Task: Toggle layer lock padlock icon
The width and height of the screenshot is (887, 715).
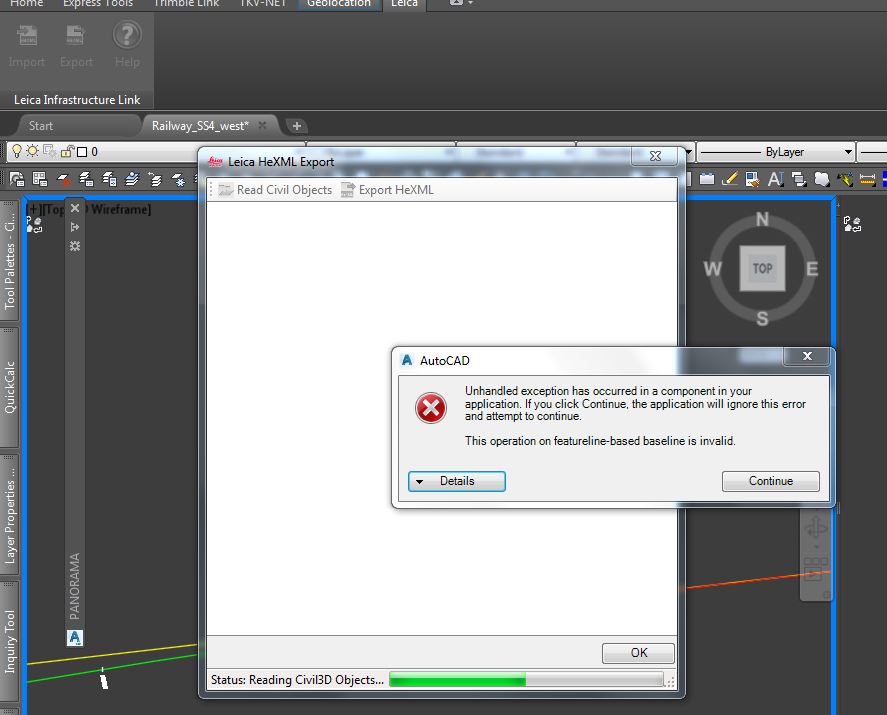Action: click(x=67, y=151)
